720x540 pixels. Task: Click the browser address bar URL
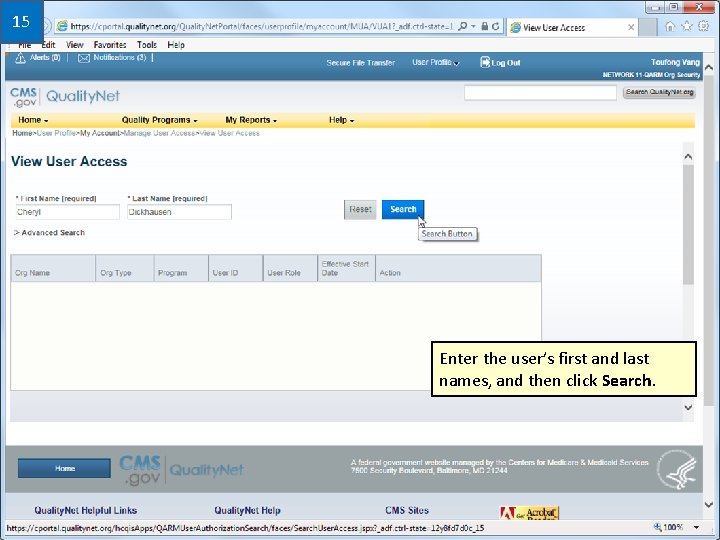point(261,27)
